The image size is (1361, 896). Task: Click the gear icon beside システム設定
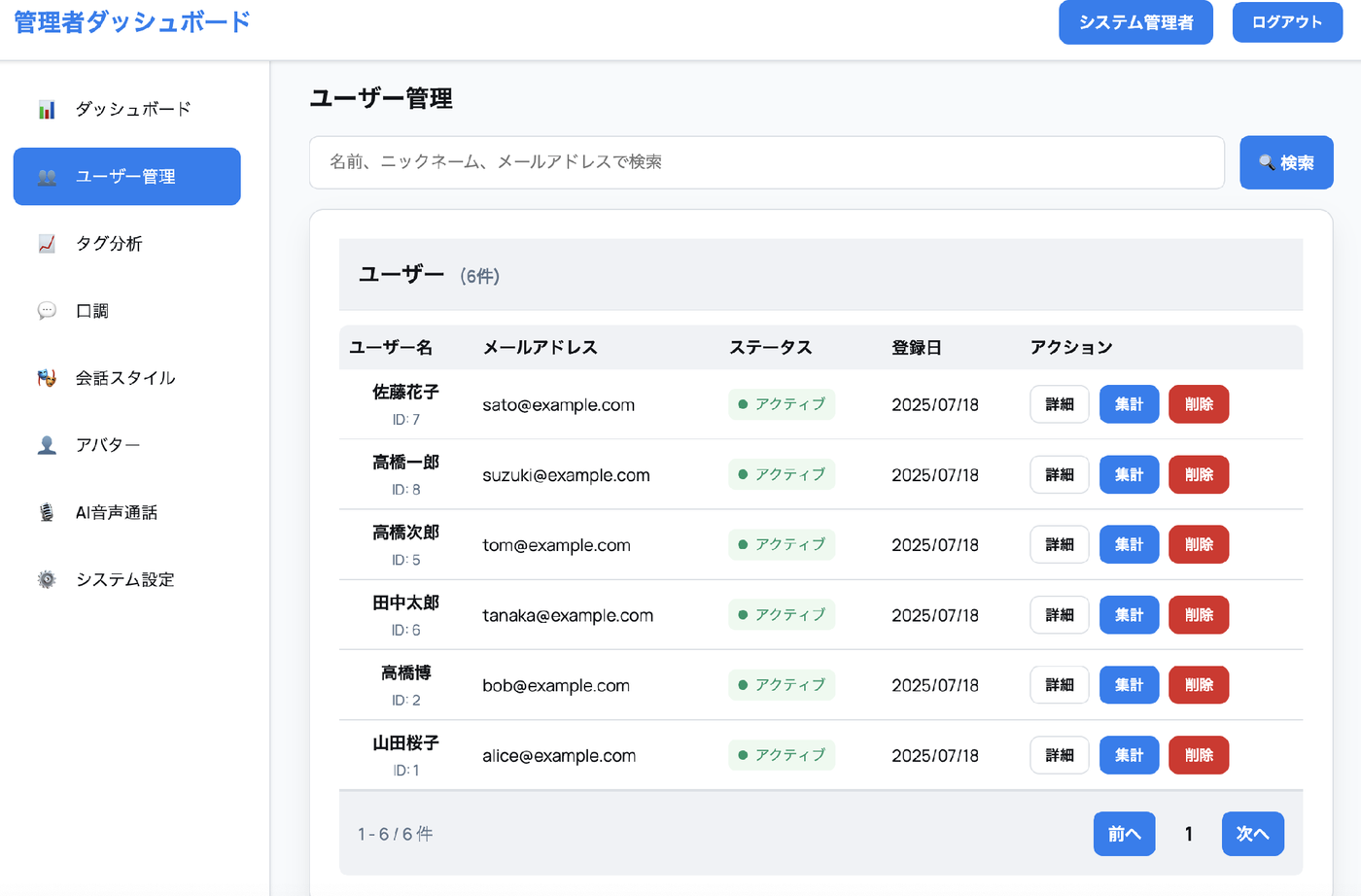[x=47, y=579]
